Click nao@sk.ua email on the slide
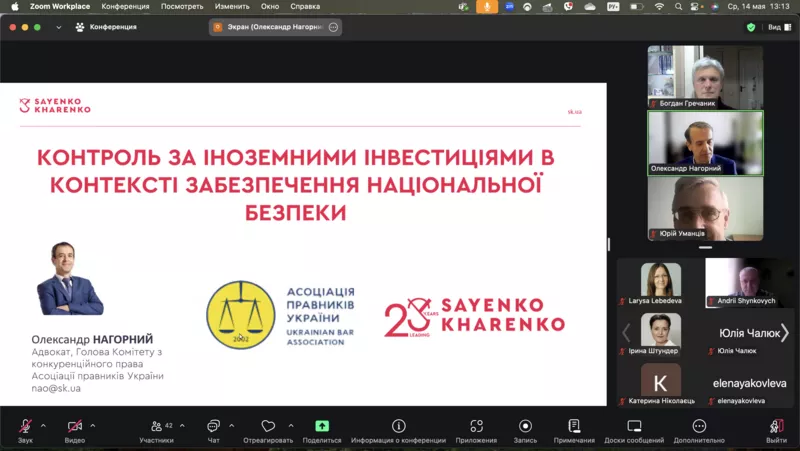This screenshot has width=800, height=451. point(56,388)
